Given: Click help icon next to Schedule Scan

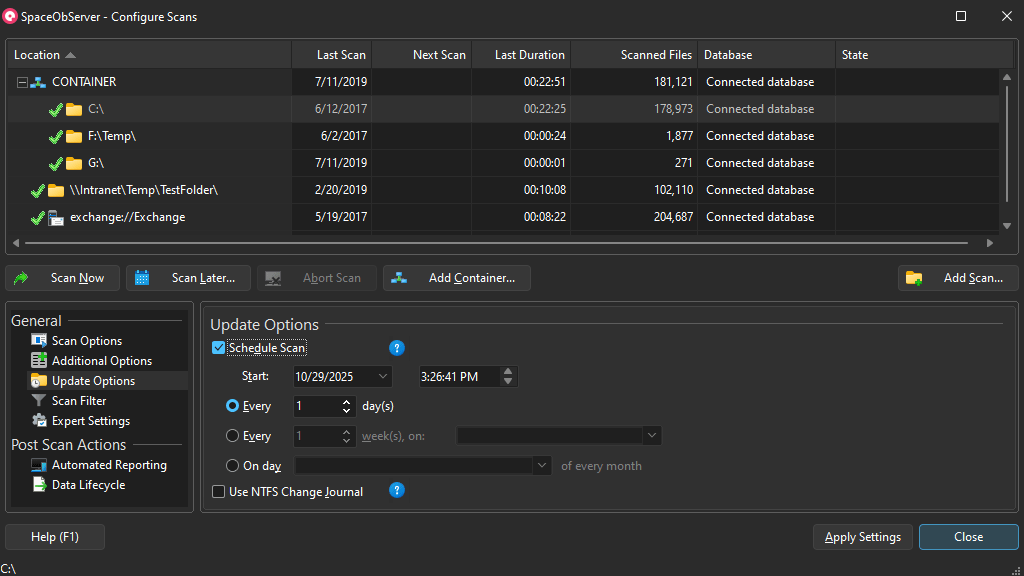Looking at the screenshot, I should (x=397, y=348).
